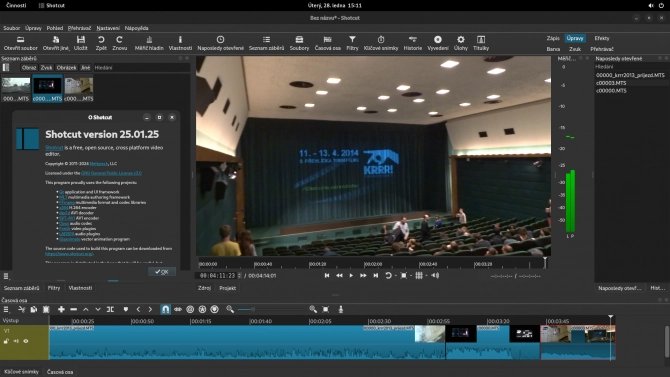Hide track V1 with eye icon

pyautogui.click(x=26, y=341)
